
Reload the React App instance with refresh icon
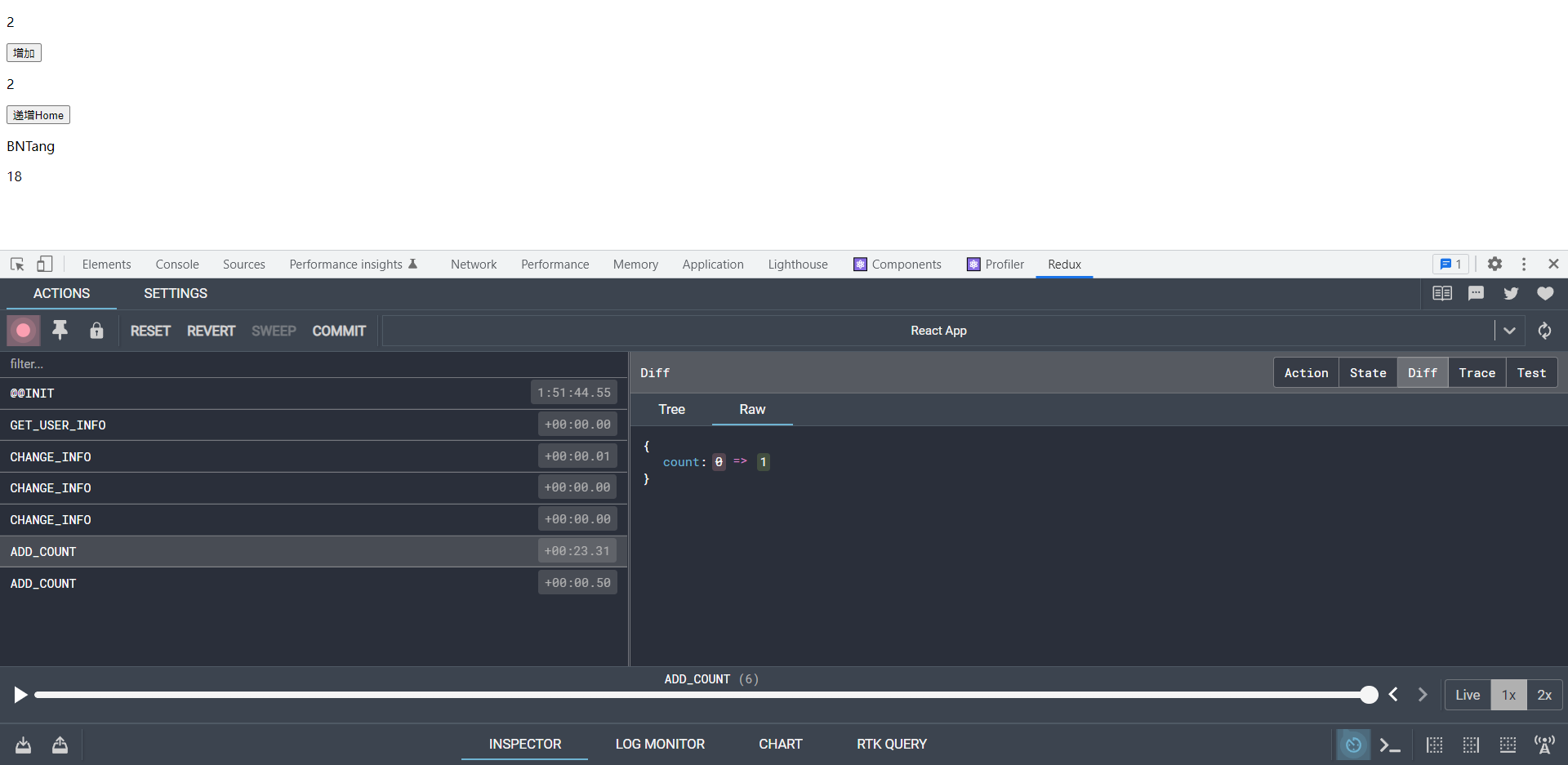click(1544, 331)
